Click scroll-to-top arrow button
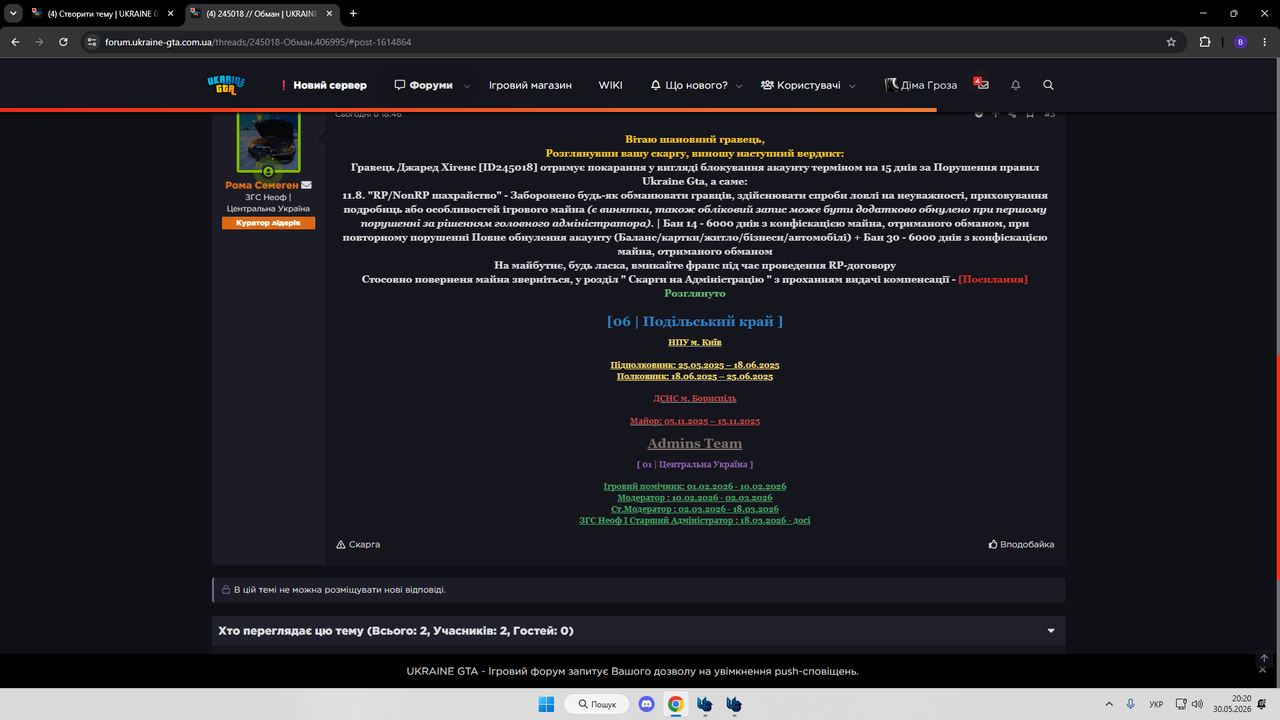 point(1264,658)
